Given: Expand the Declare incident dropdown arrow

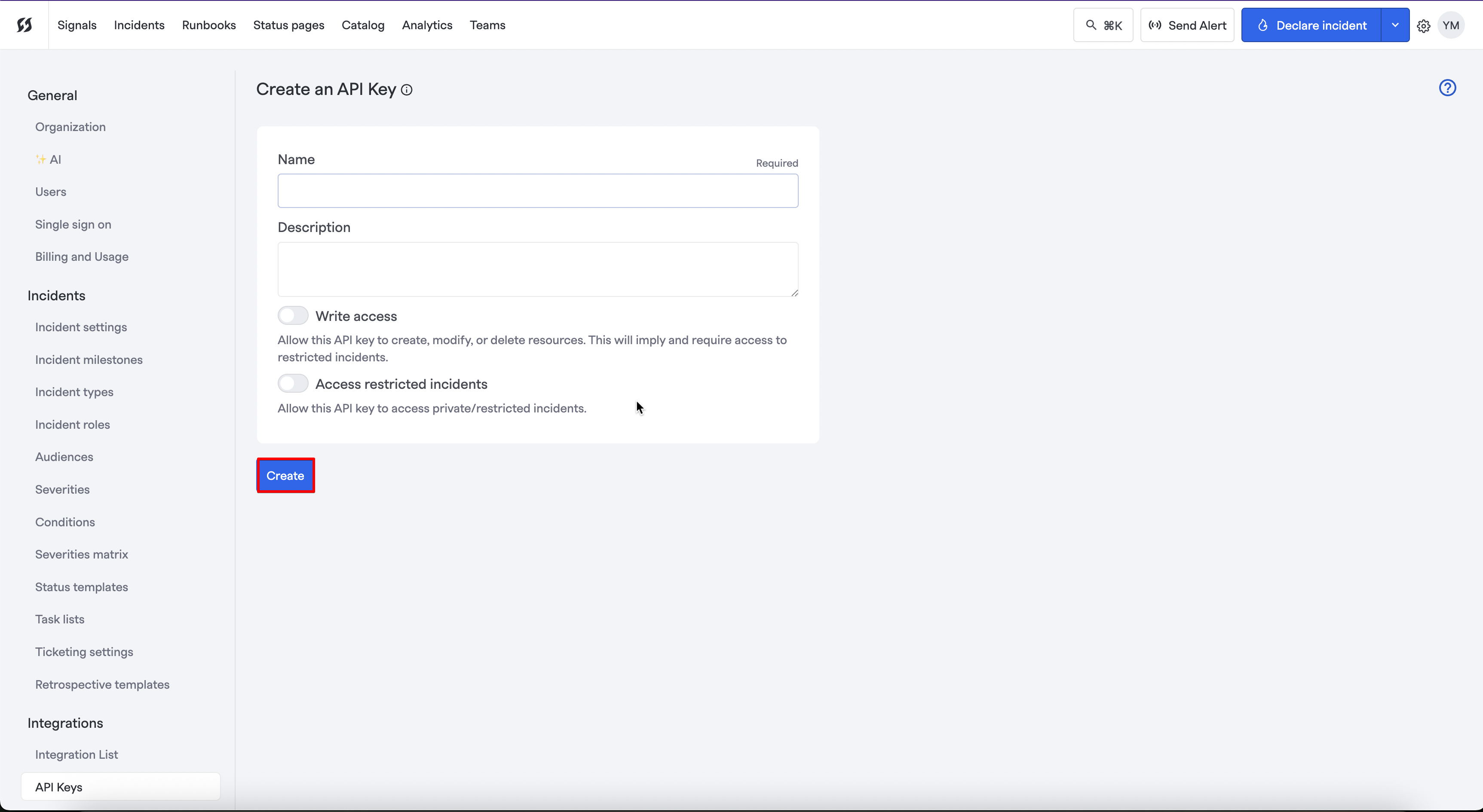Looking at the screenshot, I should point(1394,25).
